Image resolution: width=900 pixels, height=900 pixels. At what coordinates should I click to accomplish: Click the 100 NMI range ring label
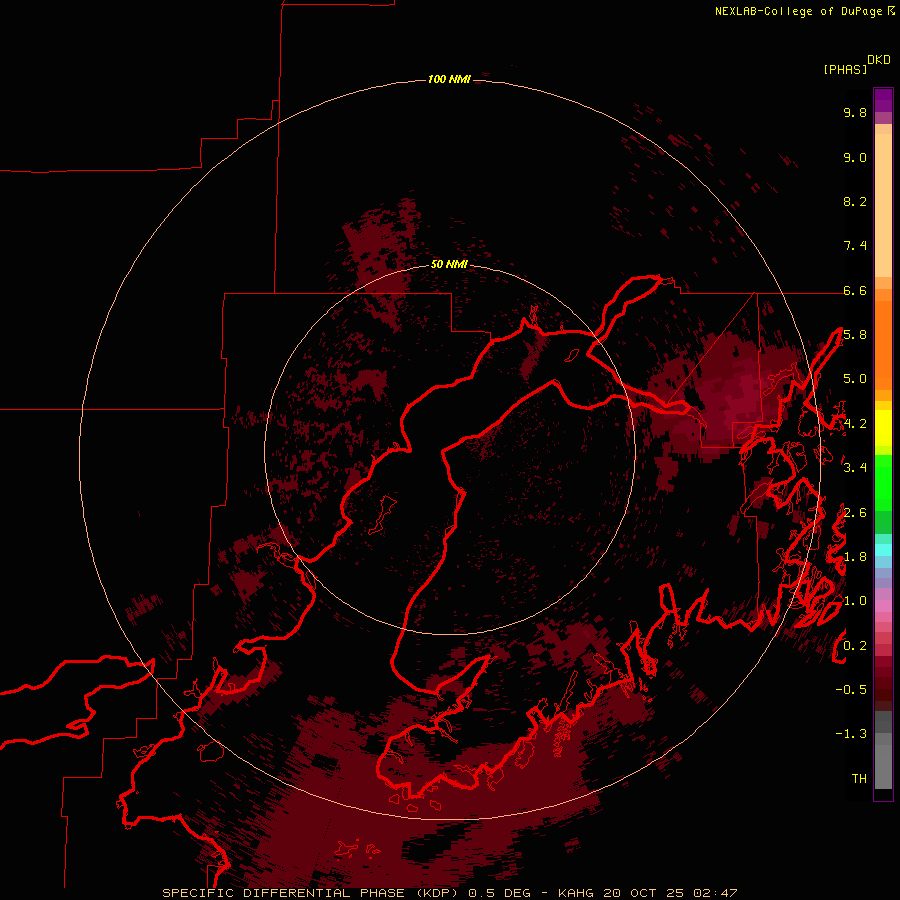click(449, 79)
